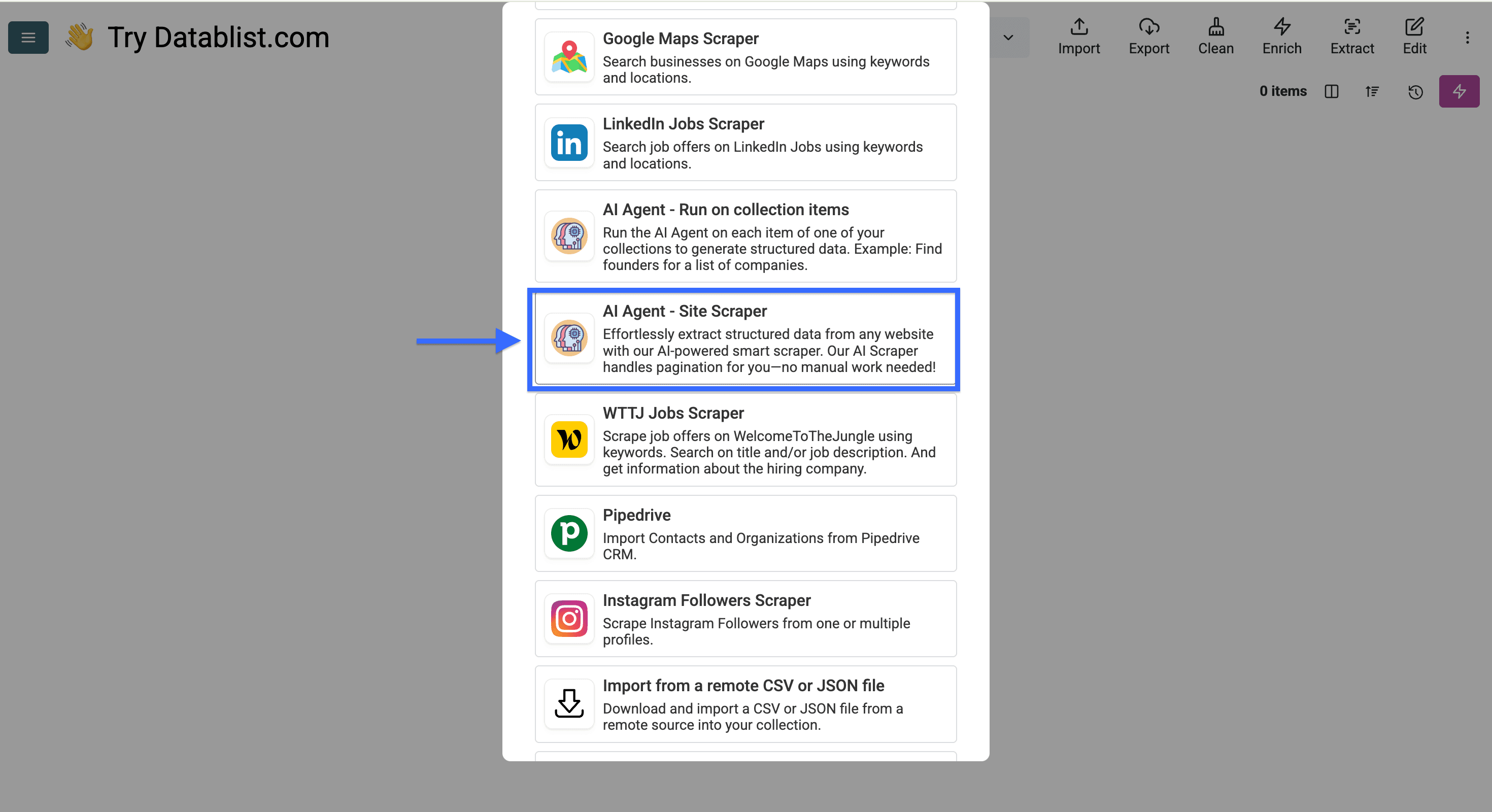1492x812 pixels.
Task: Open the three-dot more options menu
Action: [1467, 38]
